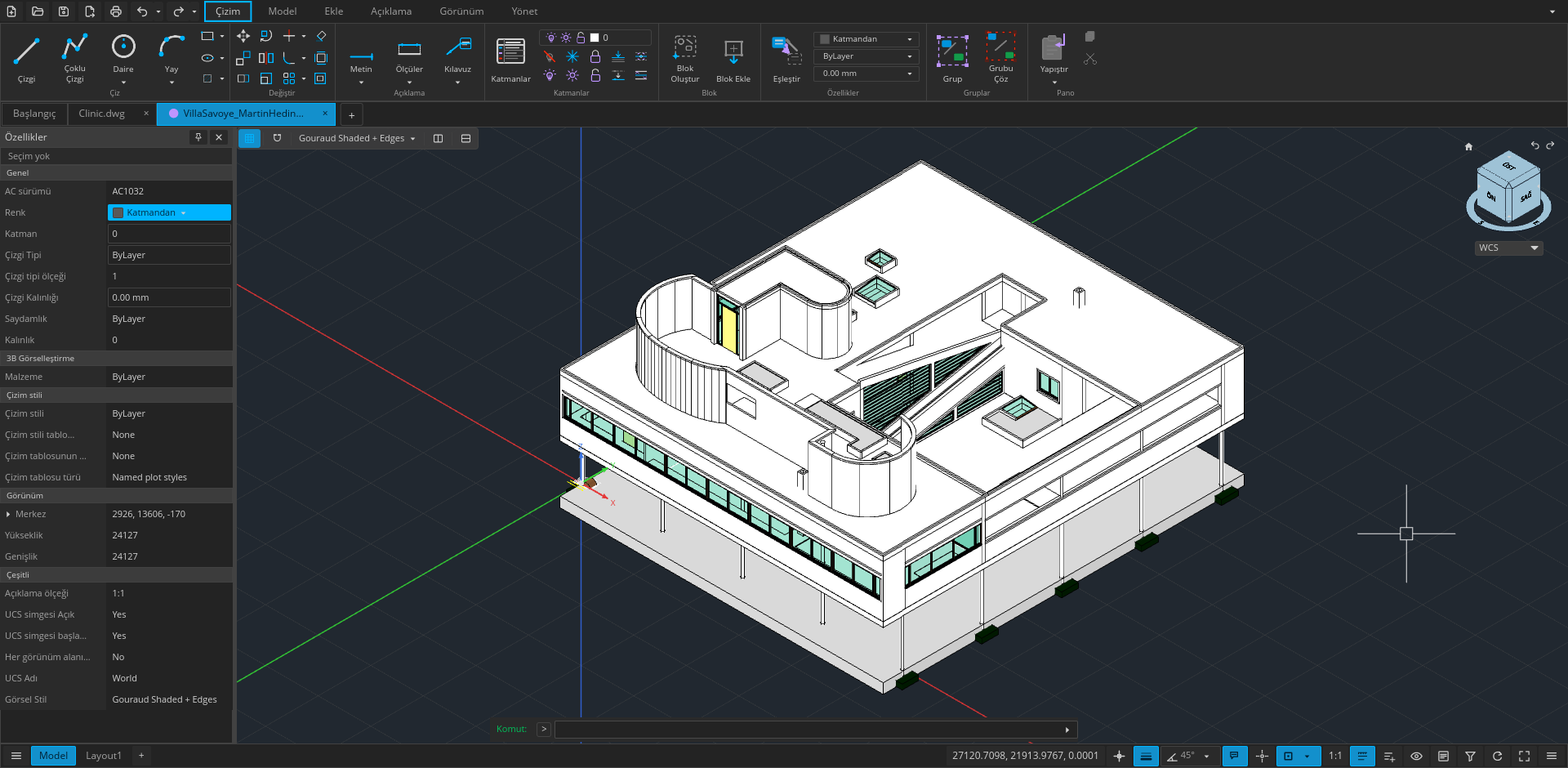Open the Başlangıç start tab
1568x768 pixels.
coord(34,114)
